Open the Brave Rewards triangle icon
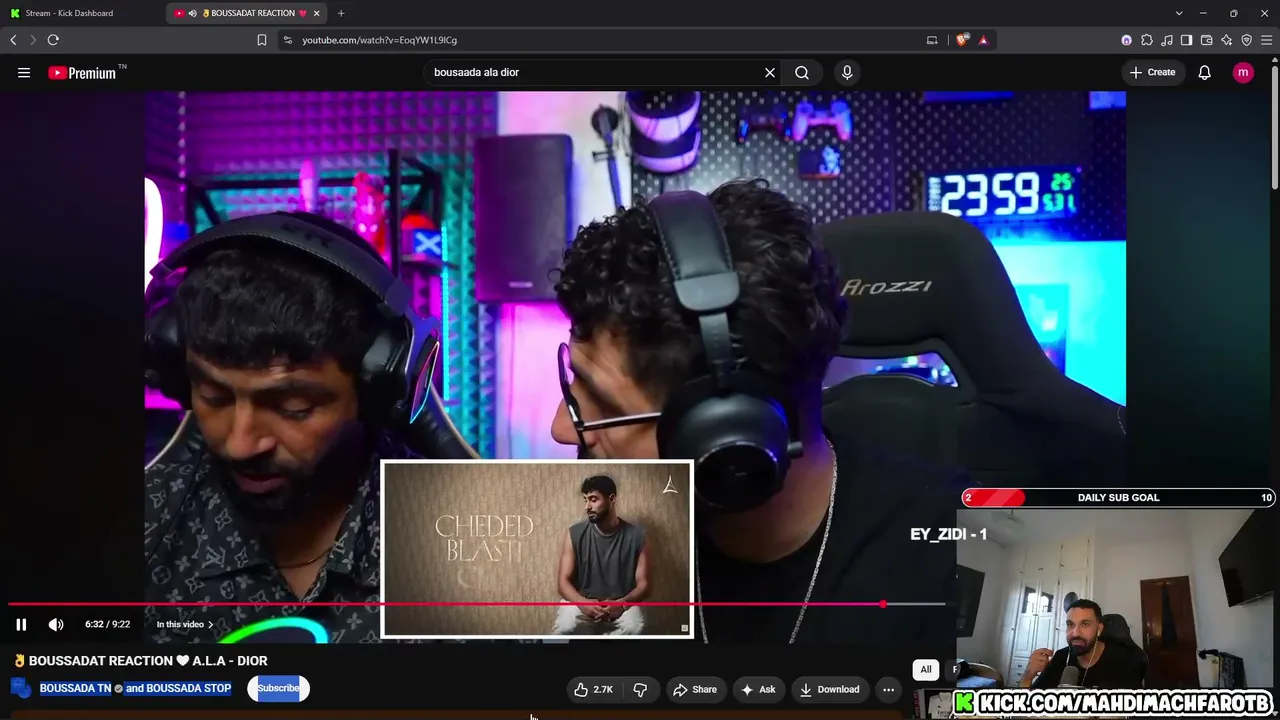Screen dimensions: 1280x720 pyautogui.click(x=983, y=40)
